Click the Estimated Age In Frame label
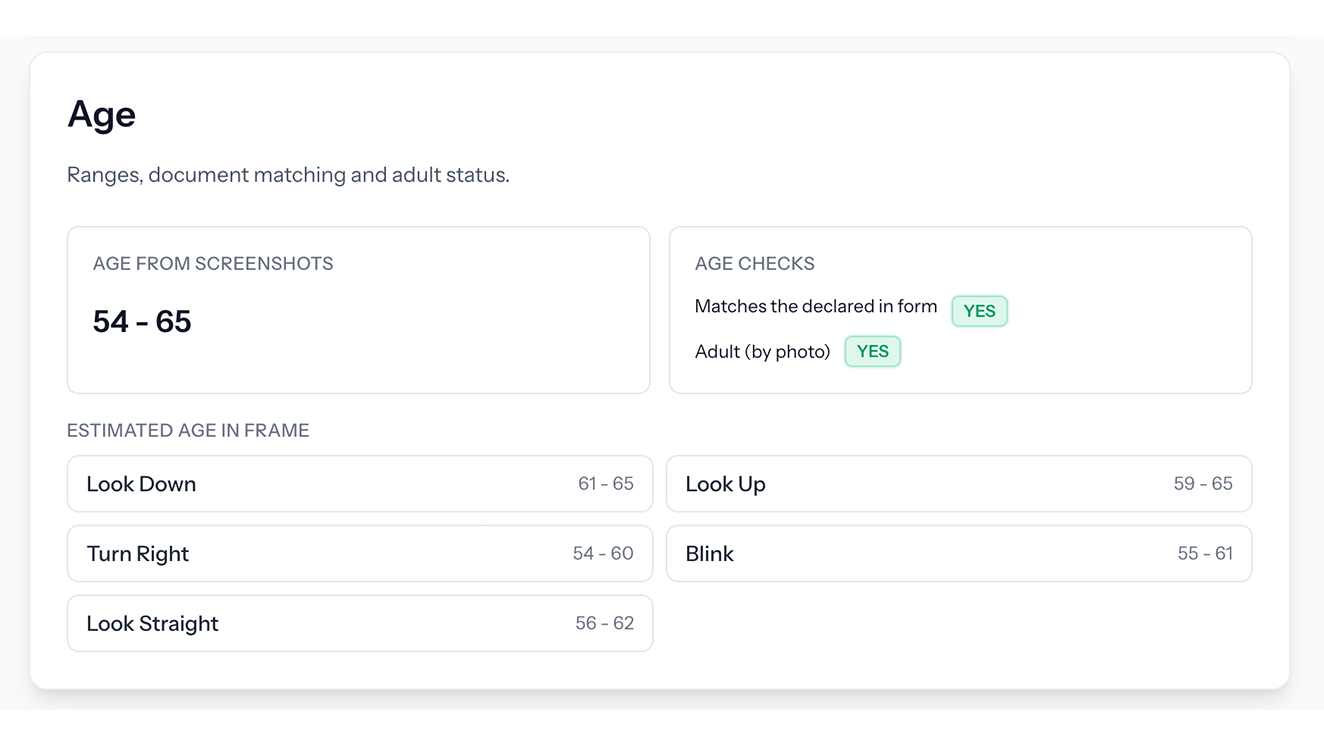This screenshot has height=746, width=1324. (188, 431)
